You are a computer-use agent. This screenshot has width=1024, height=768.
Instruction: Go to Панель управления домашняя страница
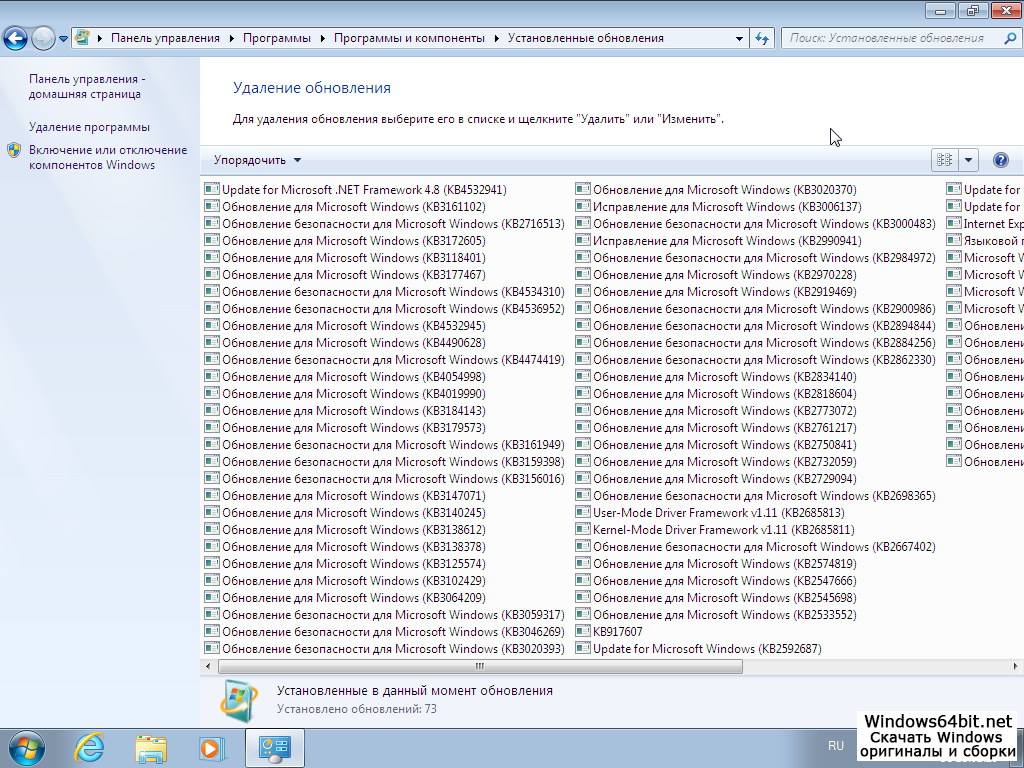[86, 86]
